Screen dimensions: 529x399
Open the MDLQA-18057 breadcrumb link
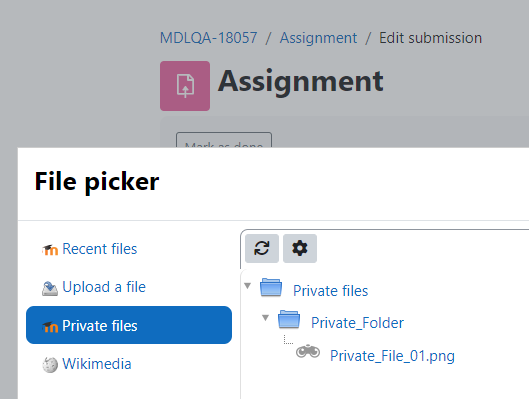click(208, 38)
